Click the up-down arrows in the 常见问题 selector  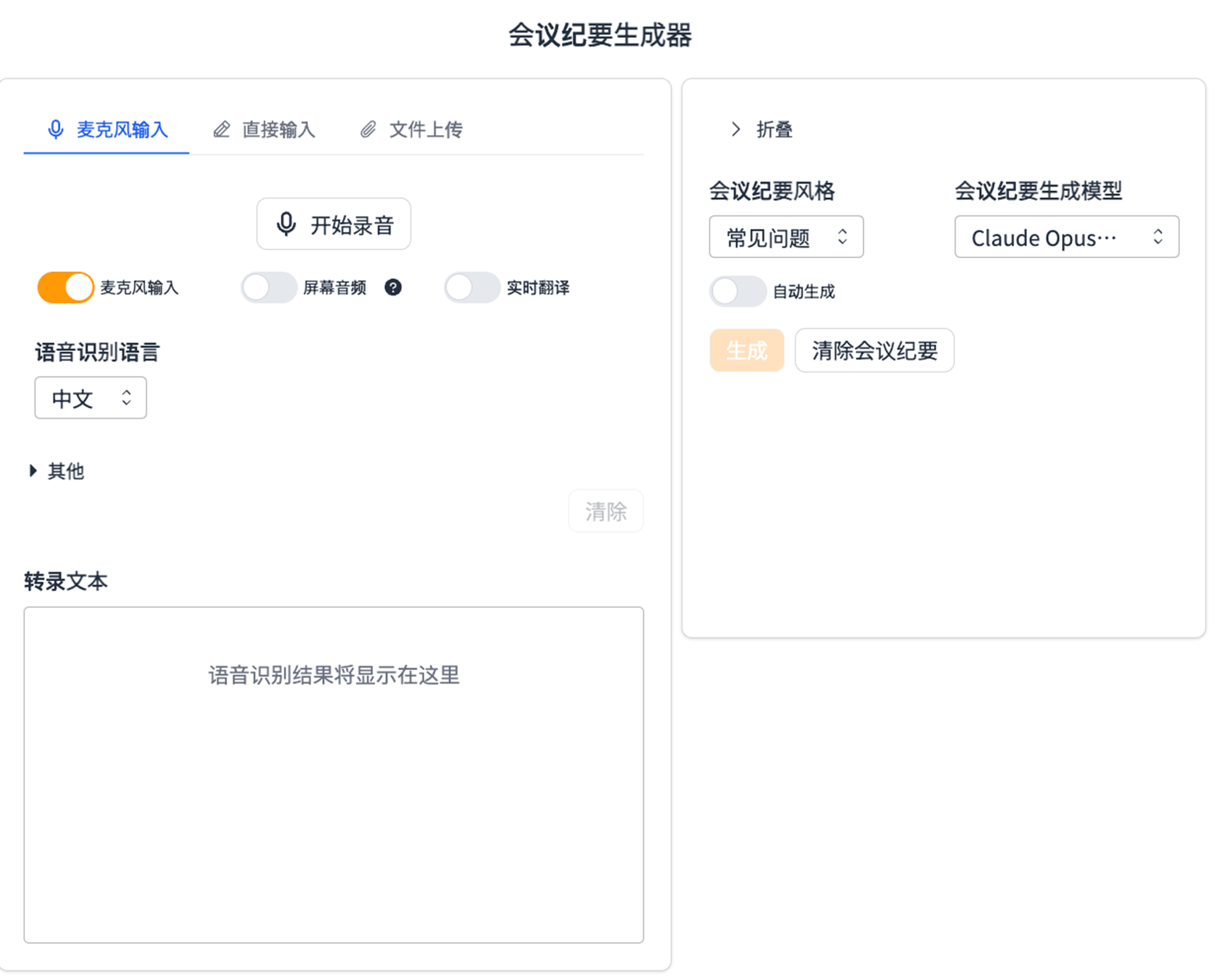click(842, 237)
